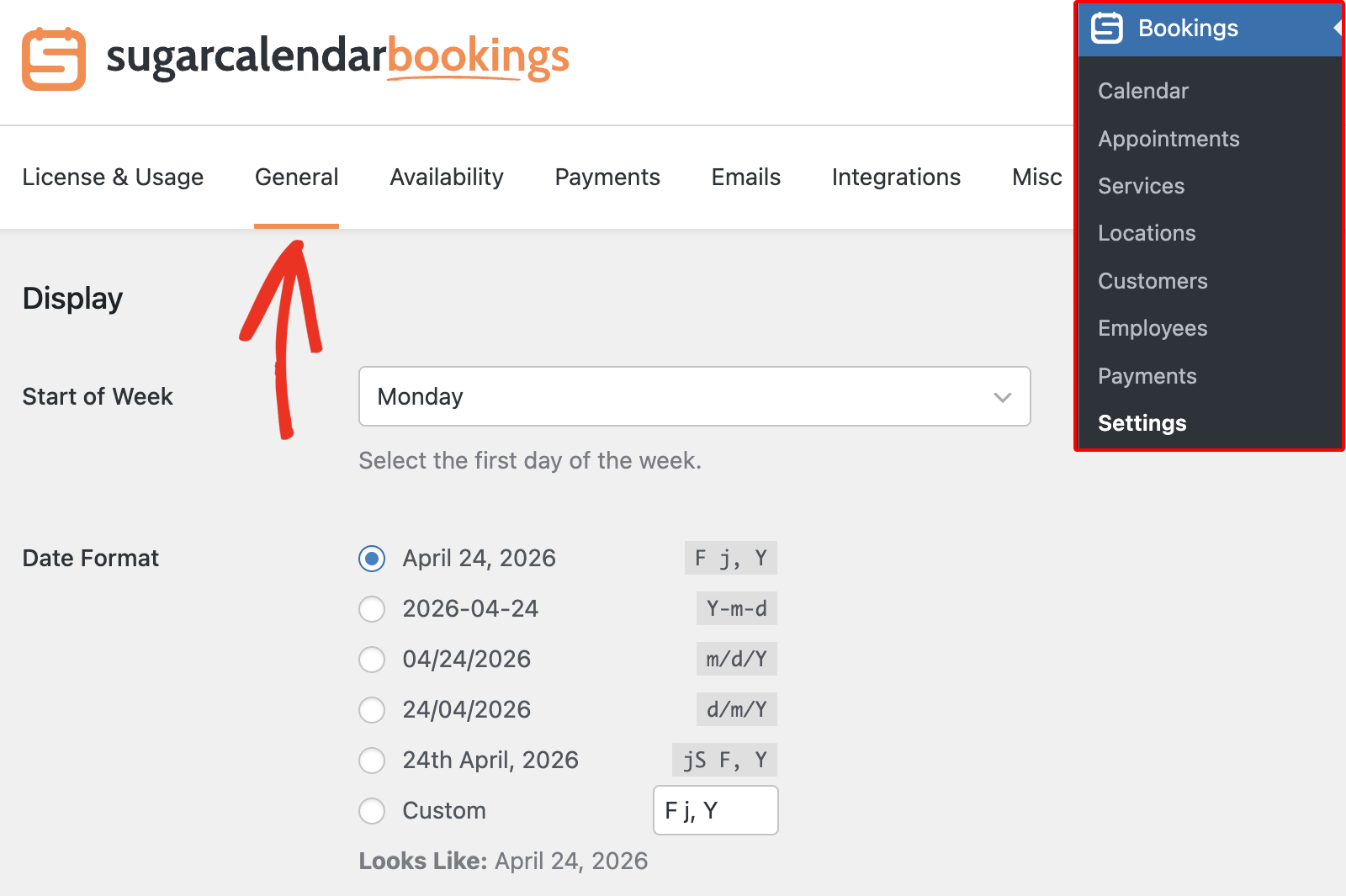Open the Payments settings tab

pyautogui.click(x=607, y=177)
